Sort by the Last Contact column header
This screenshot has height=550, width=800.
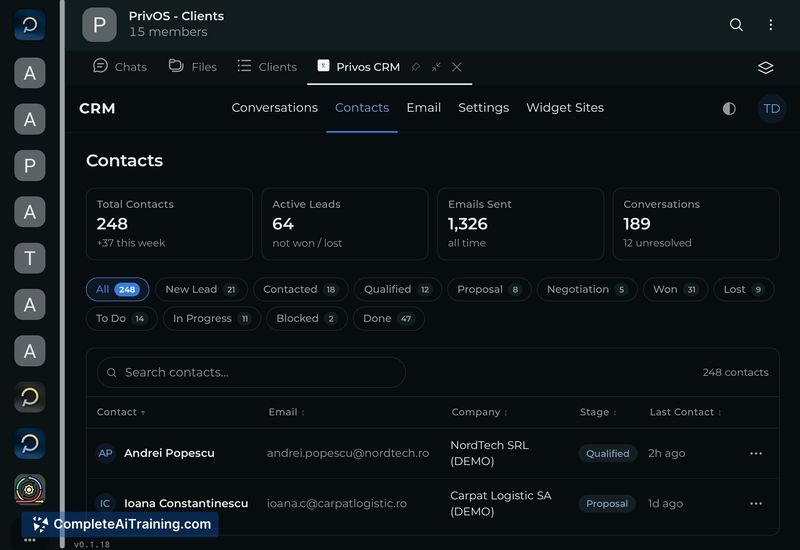685,412
